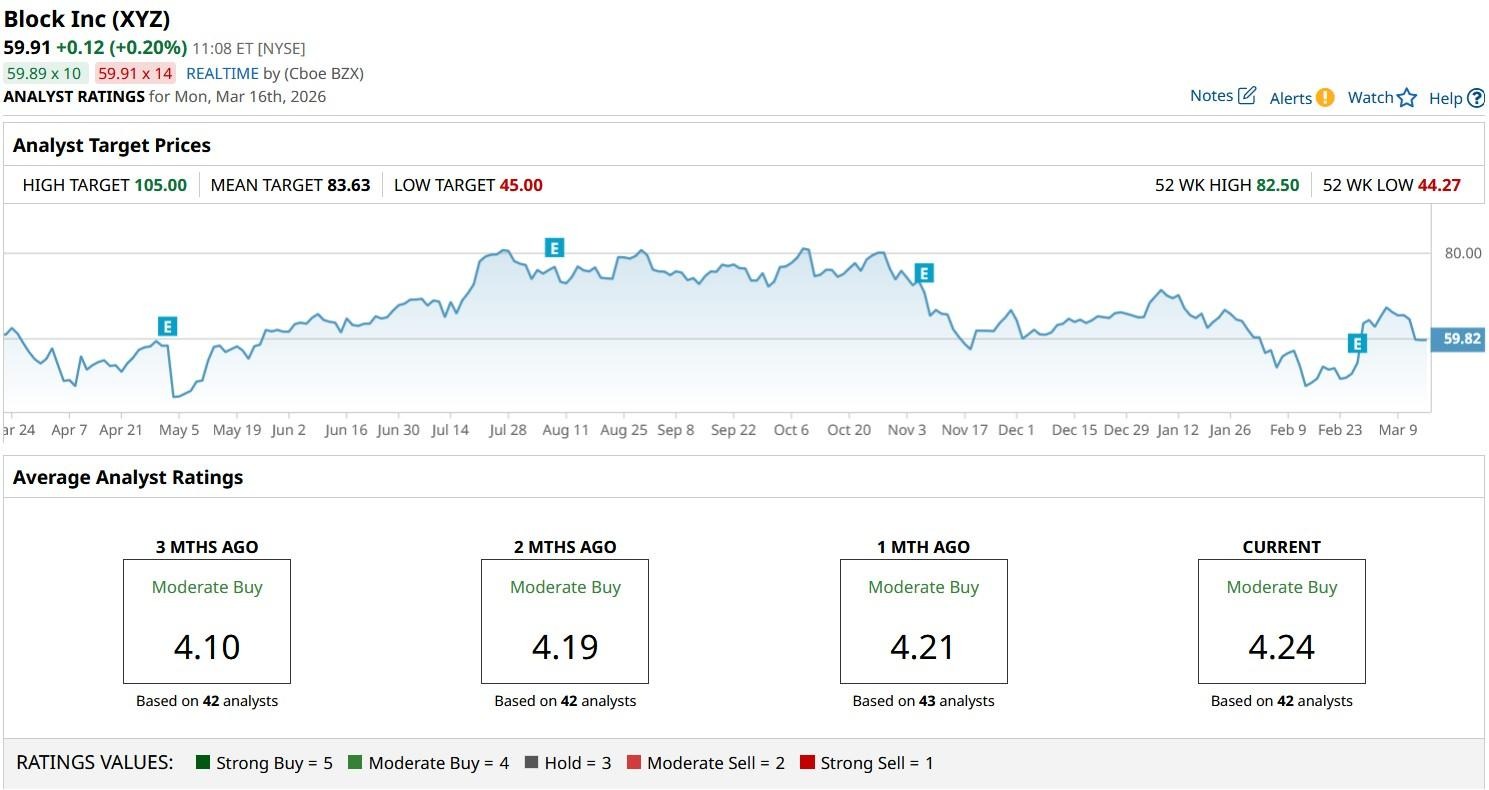Click the Help link
Viewport: 1489px width, 790px height.
click(x=1446, y=98)
